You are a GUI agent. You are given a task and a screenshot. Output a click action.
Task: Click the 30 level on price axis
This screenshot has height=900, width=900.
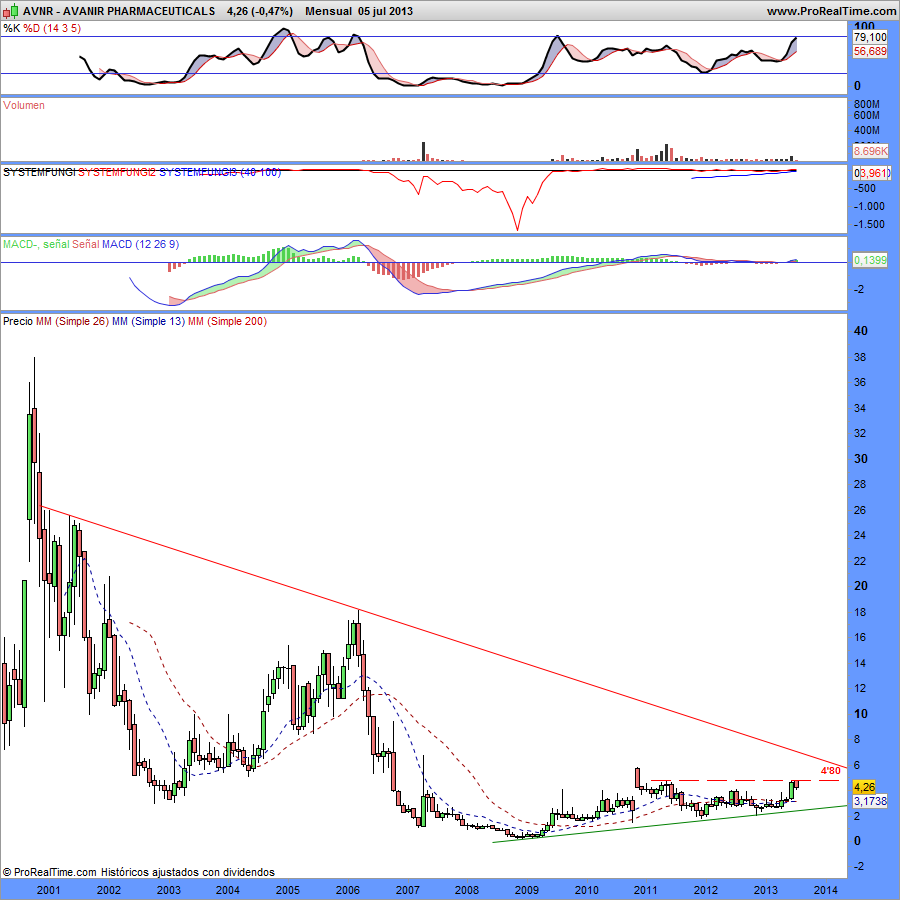(x=860, y=459)
